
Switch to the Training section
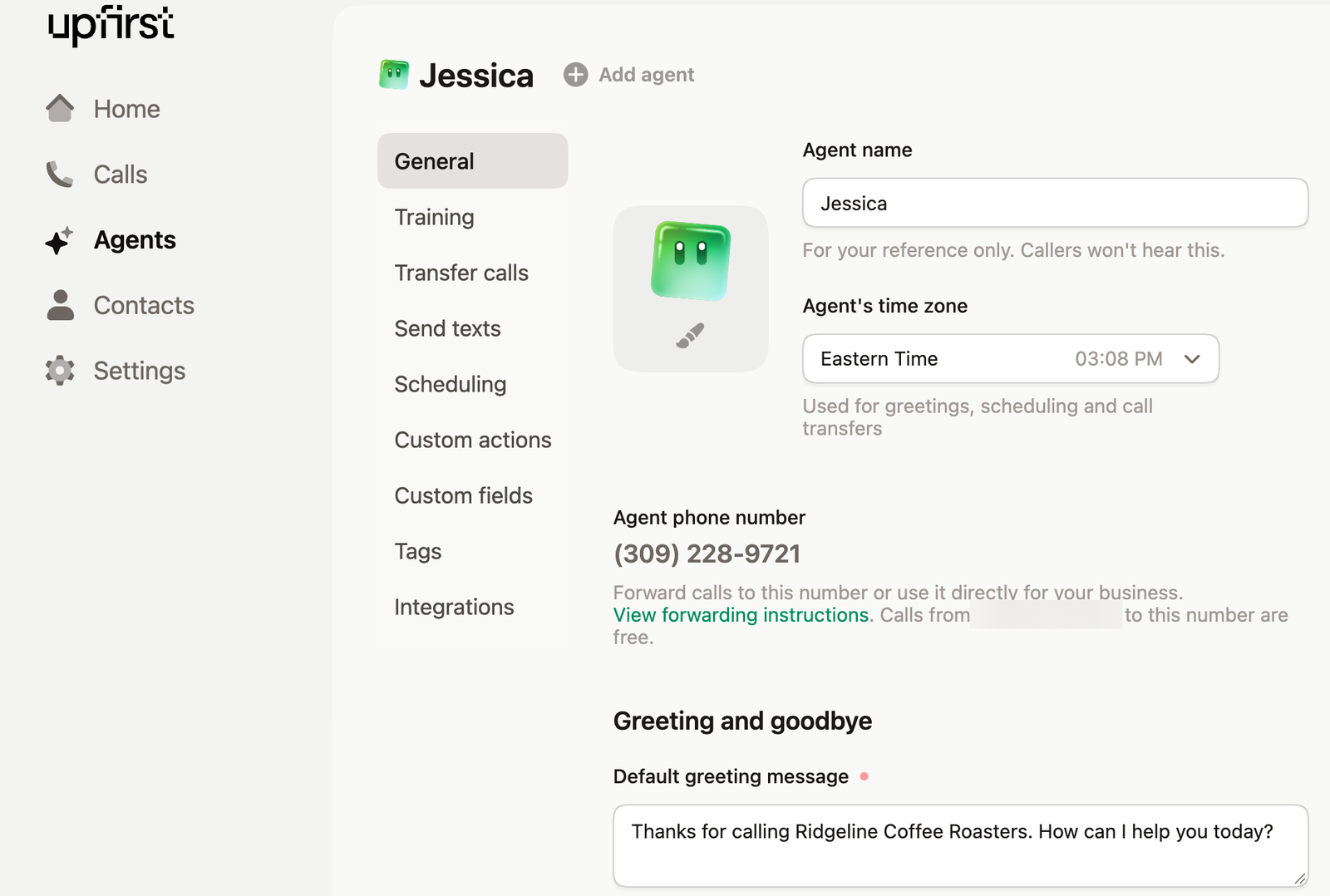(x=435, y=217)
